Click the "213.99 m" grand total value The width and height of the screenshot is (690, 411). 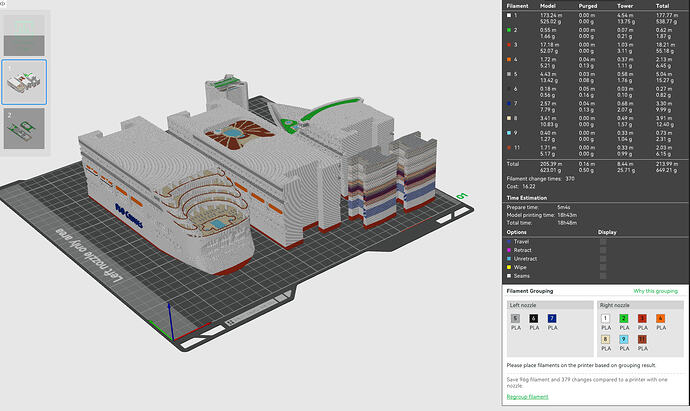tap(667, 164)
